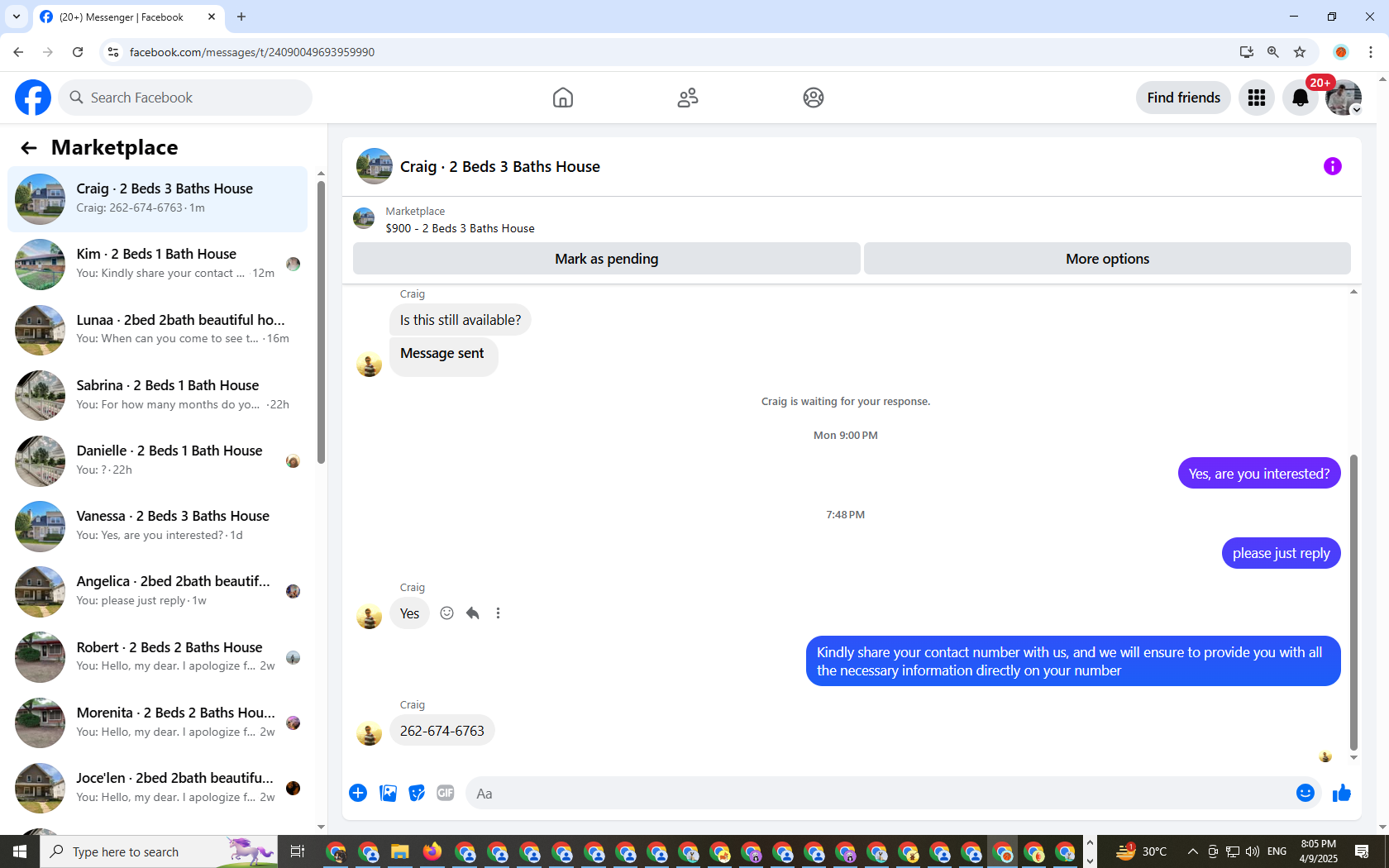
Task: Click the 'Is this still available?' message
Action: [461, 320]
